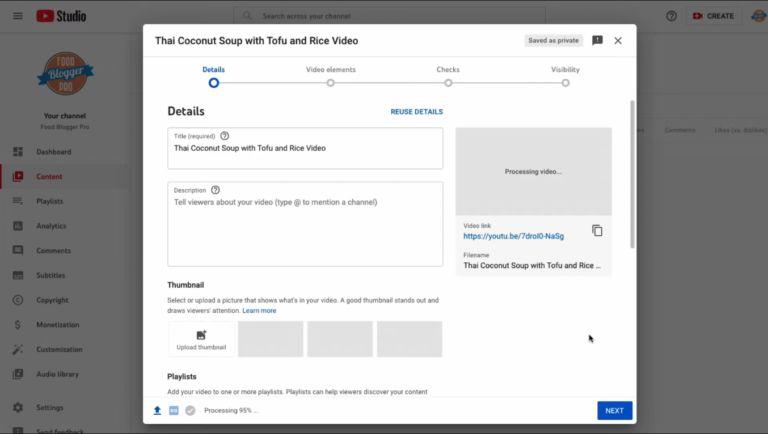Screen dimensions: 768x434
Task: Click the Copyright circle-C icon
Action: (x=18, y=300)
